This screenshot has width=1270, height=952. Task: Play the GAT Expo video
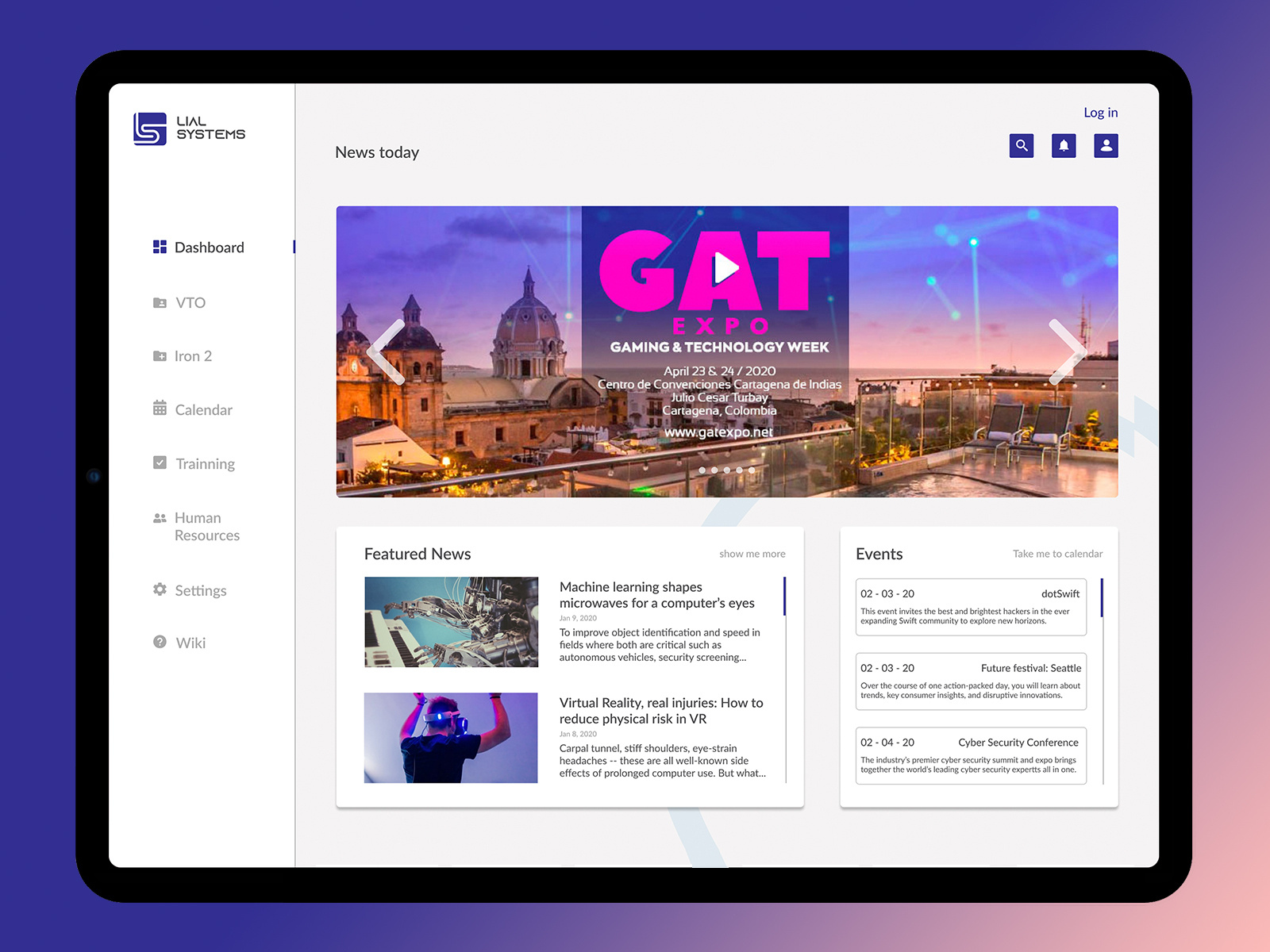pos(726,267)
